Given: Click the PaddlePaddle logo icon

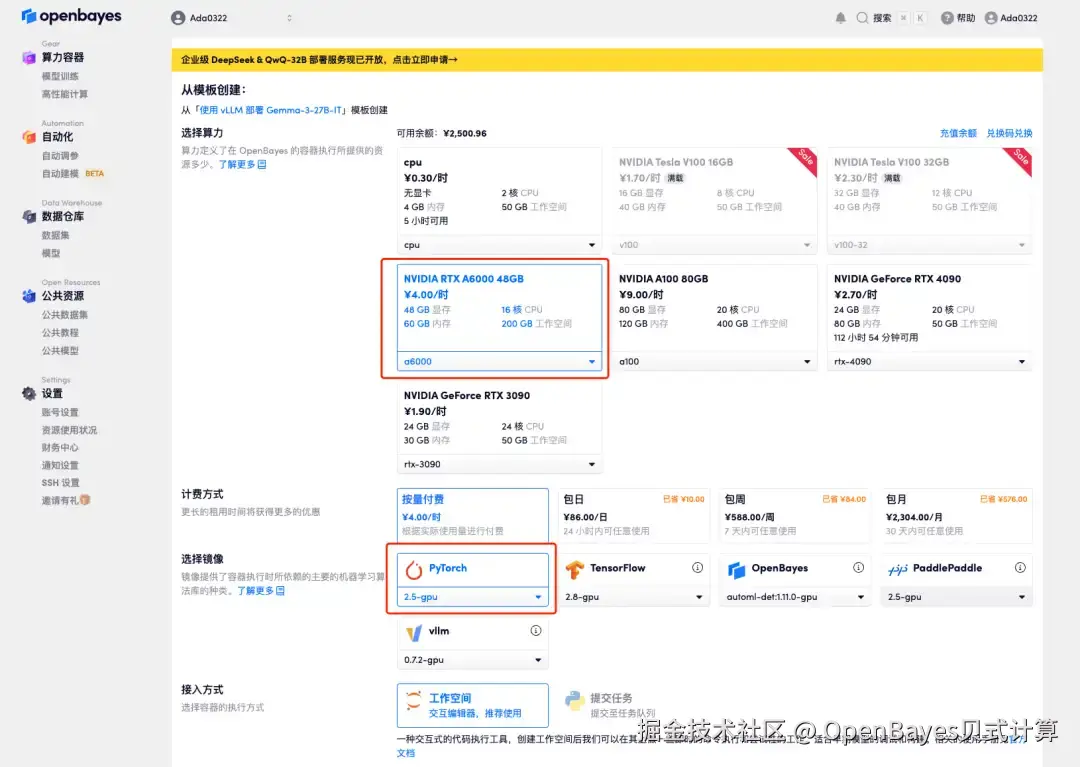Looking at the screenshot, I should pos(897,569).
